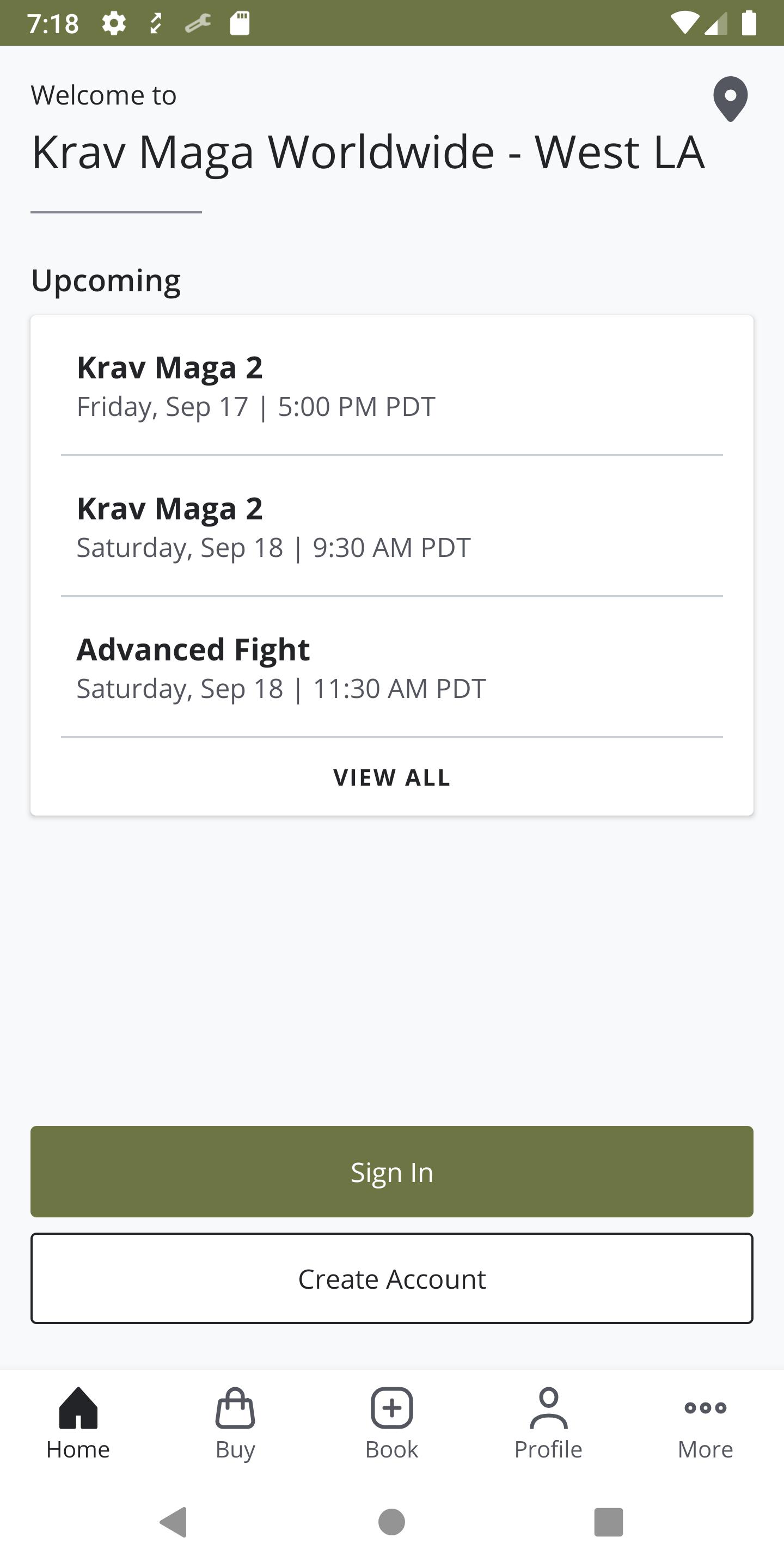Tap the Krav Maga Worldwide - West LA title
This screenshot has width=784, height=1568.
(x=367, y=151)
